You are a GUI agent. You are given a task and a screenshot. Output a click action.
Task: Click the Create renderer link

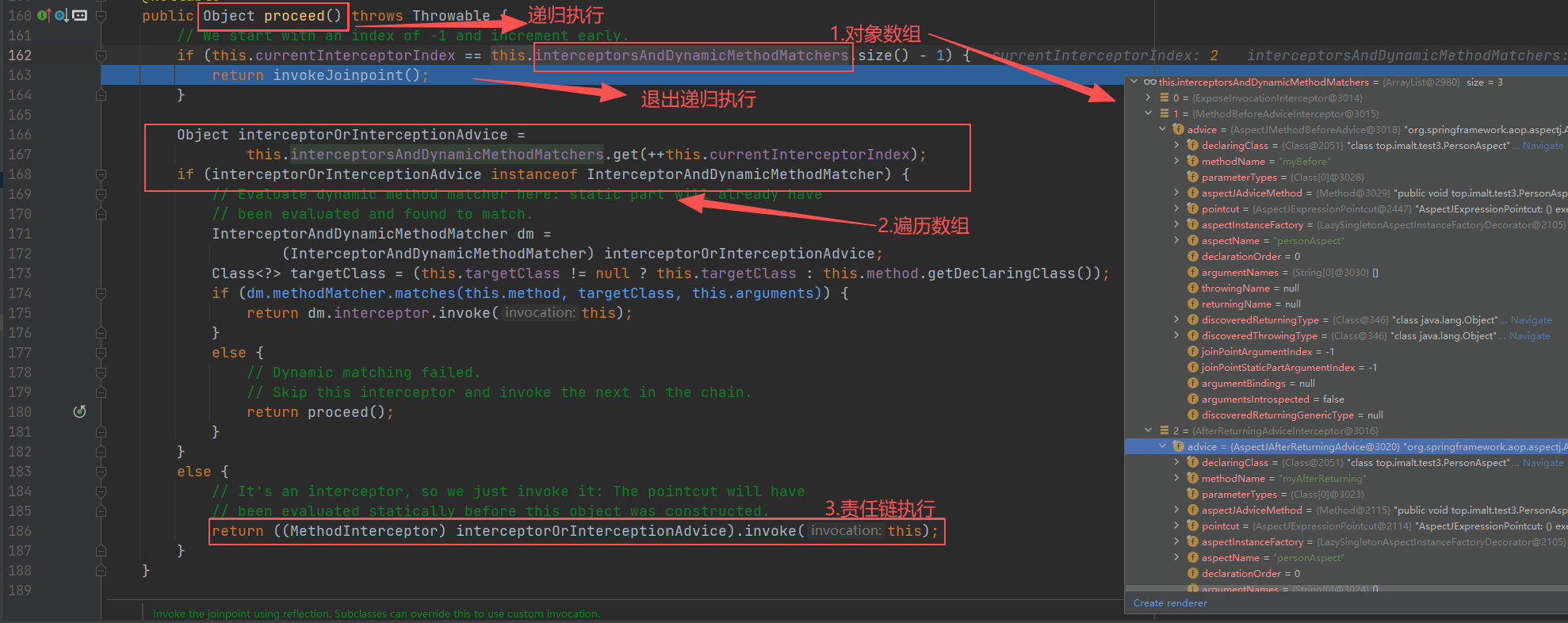coord(1169,603)
